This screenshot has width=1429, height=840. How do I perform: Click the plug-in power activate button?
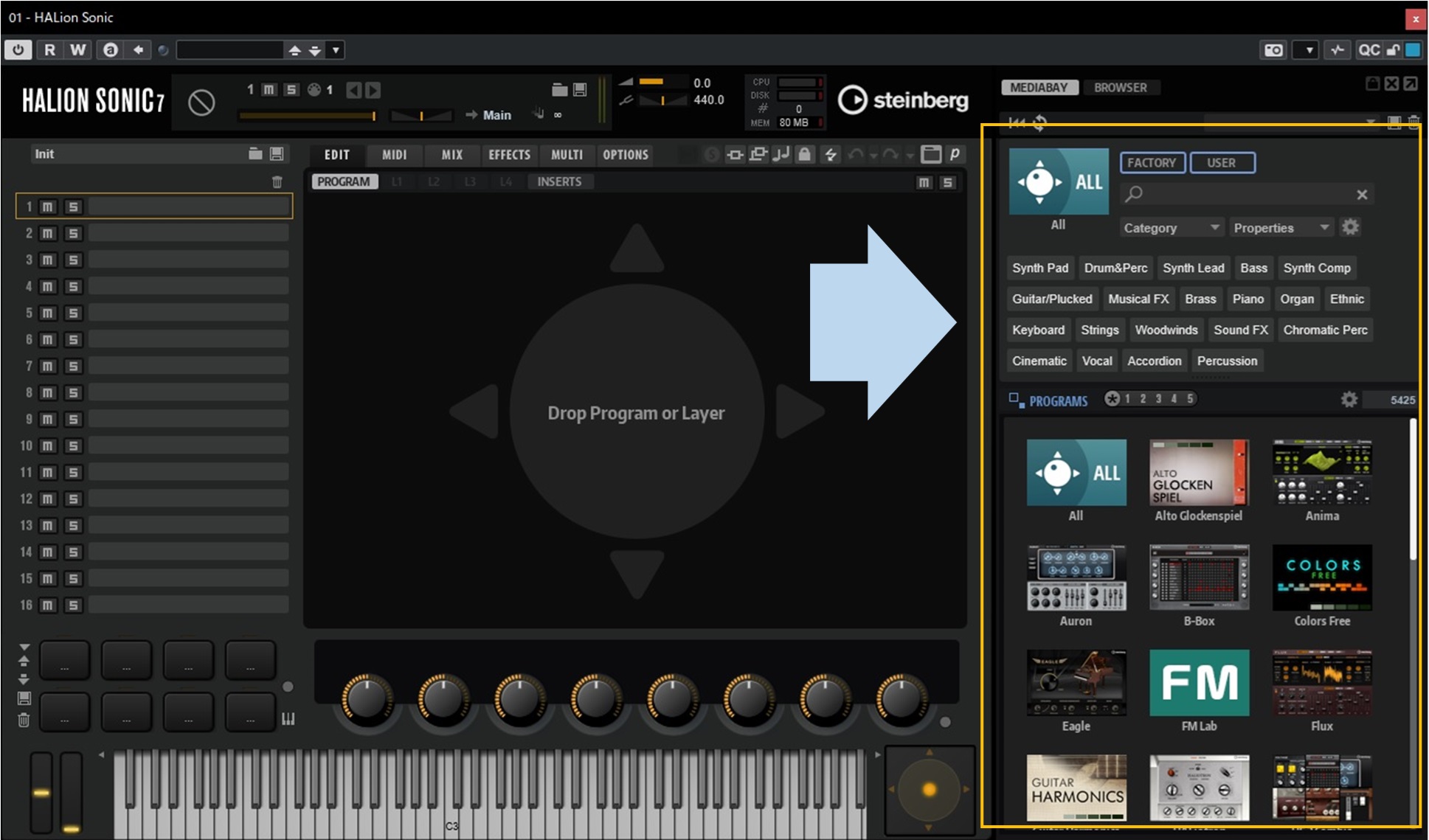pos(18,49)
